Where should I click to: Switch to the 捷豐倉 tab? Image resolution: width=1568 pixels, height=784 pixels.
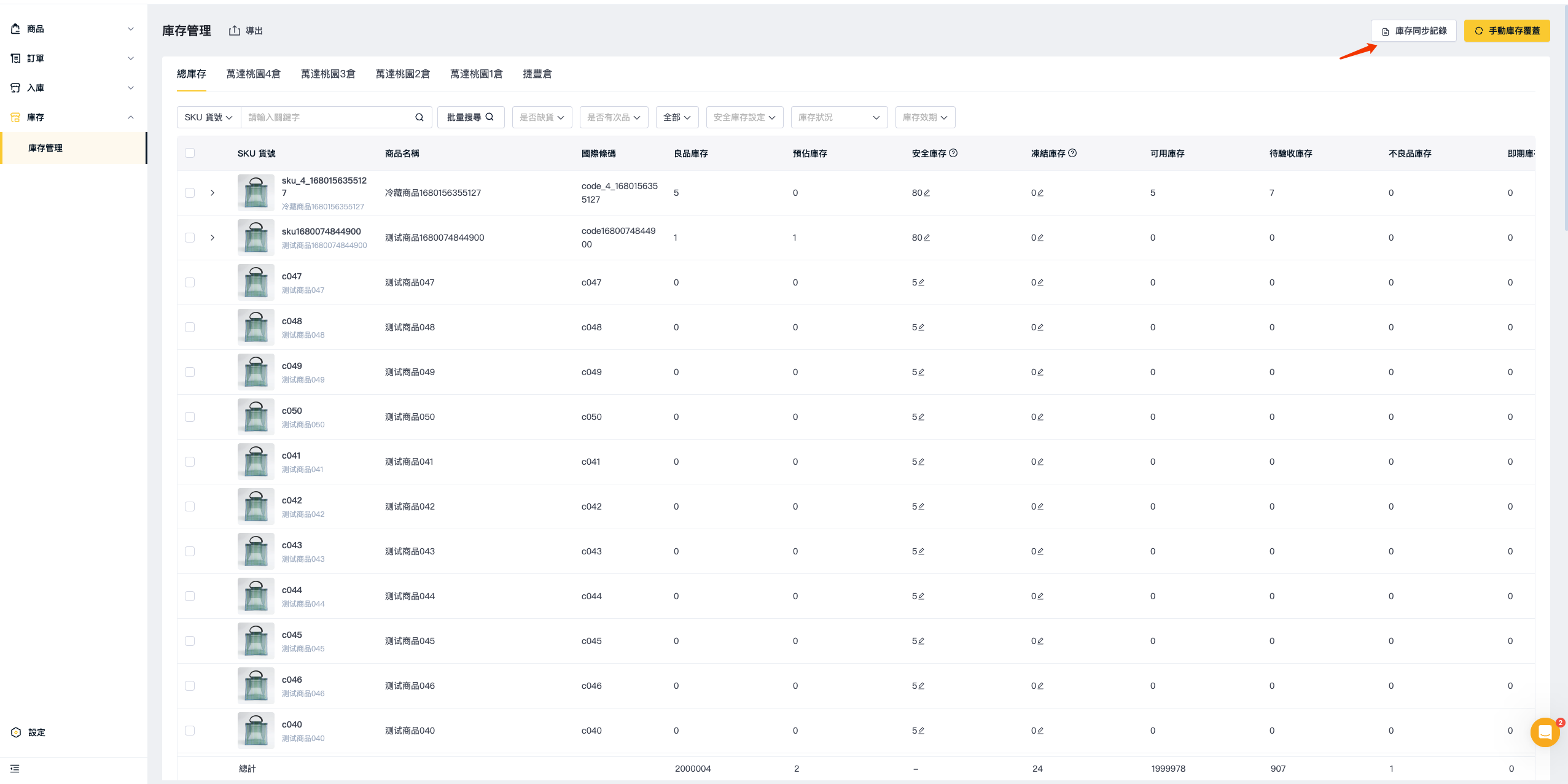[x=537, y=74]
